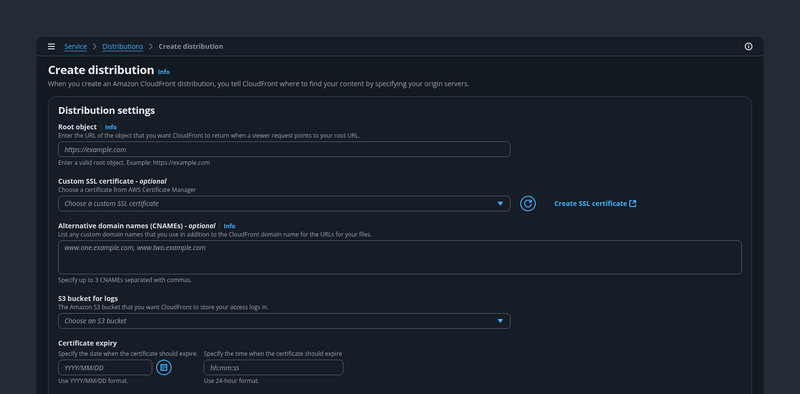Open the calendar date picker icon
The height and width of the screenshot is (394, 800).
[164, 367]
